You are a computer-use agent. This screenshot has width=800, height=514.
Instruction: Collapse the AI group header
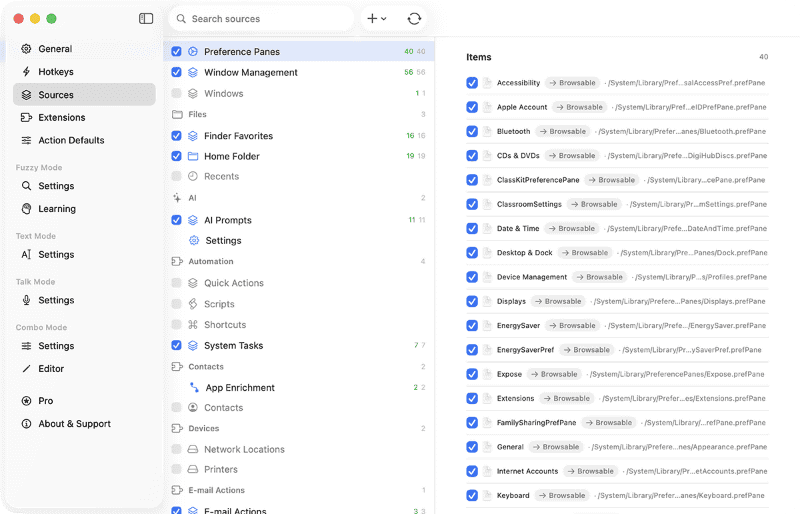(x=299, y=198)
